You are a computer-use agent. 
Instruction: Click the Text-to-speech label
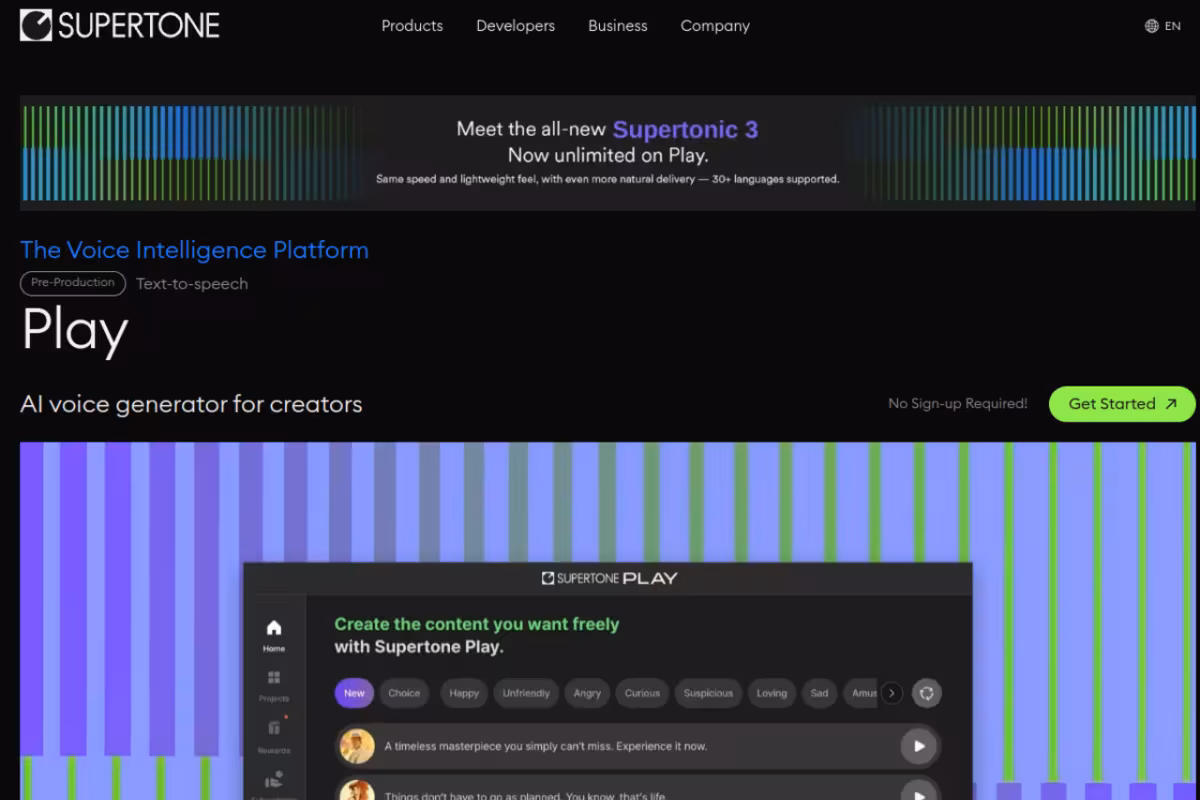pos(192,284)
